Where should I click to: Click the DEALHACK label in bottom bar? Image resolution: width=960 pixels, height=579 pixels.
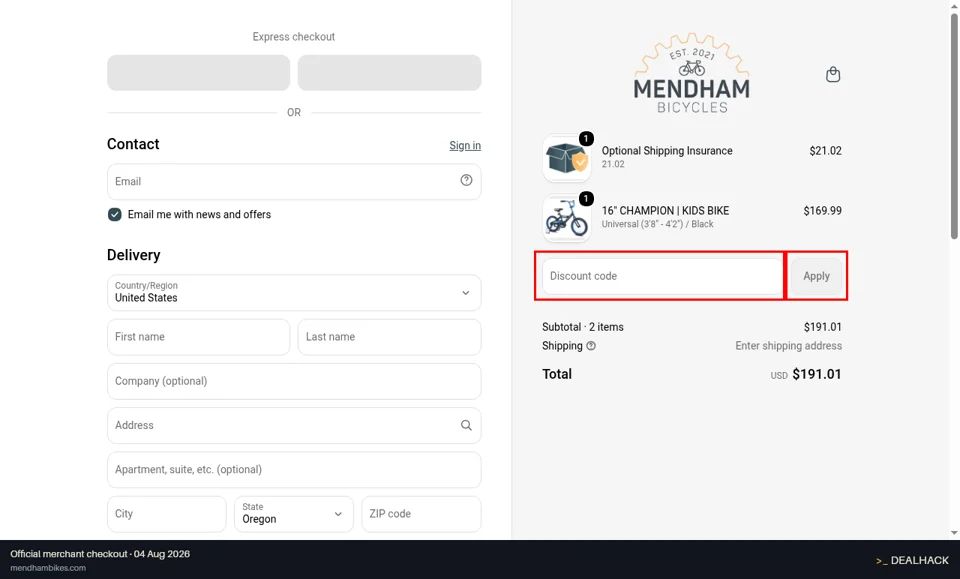coord(919,561)
